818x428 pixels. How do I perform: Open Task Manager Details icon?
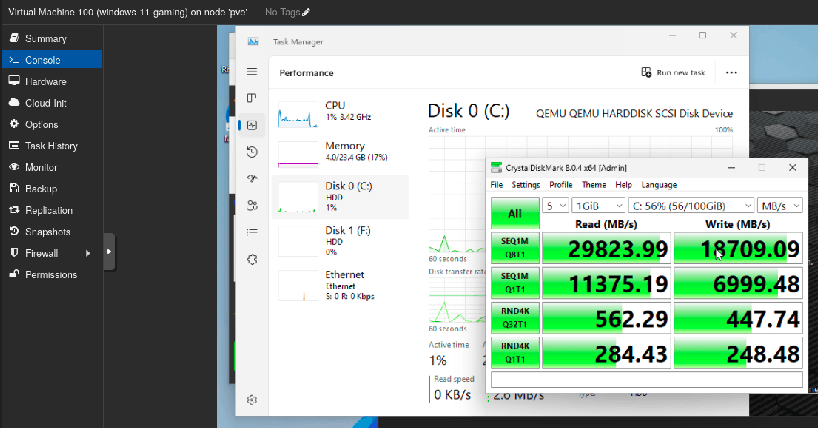(252, 231)
